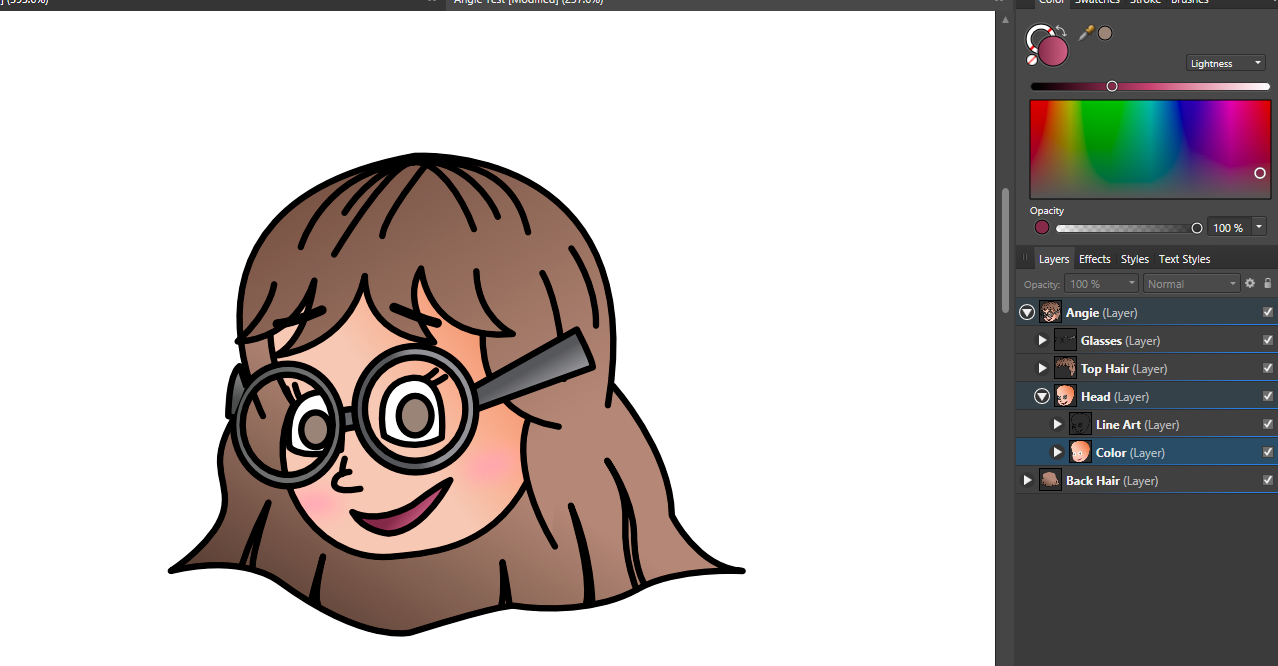Open the Normal blend mode dropdown
The width and height of the screenshot is (1278, 666).
(x=1192, y=284)
